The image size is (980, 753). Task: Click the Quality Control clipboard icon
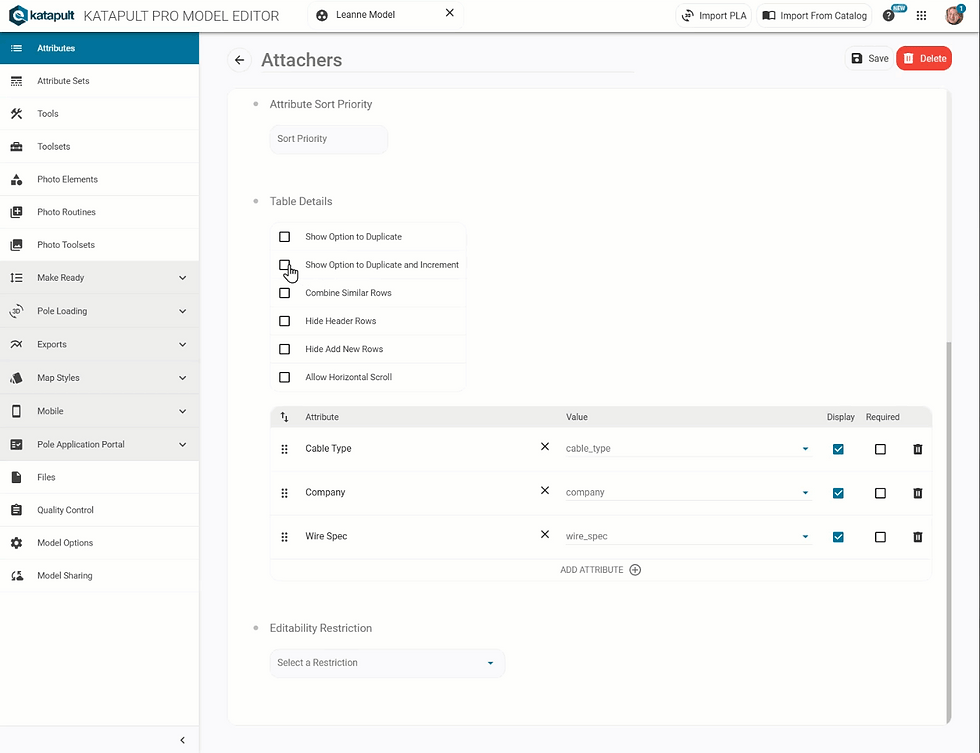[x=17, y=510]
